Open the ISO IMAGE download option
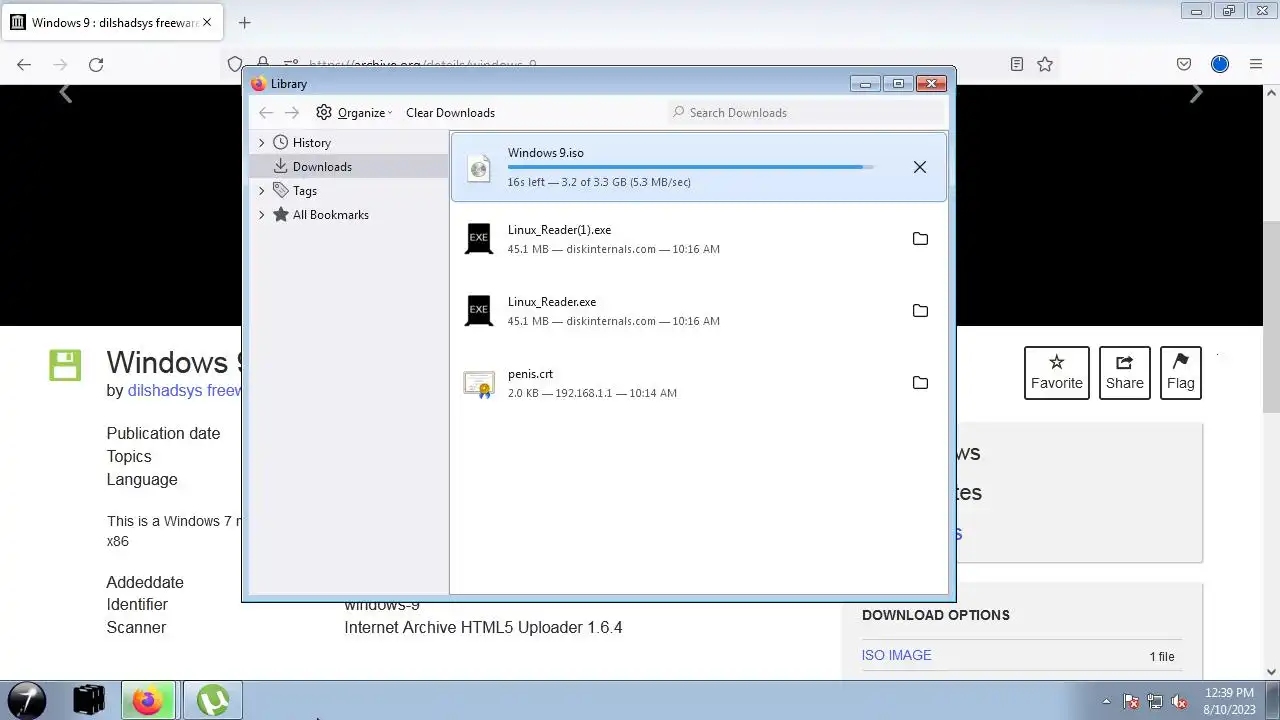The height and width of the screenshot is (720, 1280). pyautogui.click(x=896, y=655)
